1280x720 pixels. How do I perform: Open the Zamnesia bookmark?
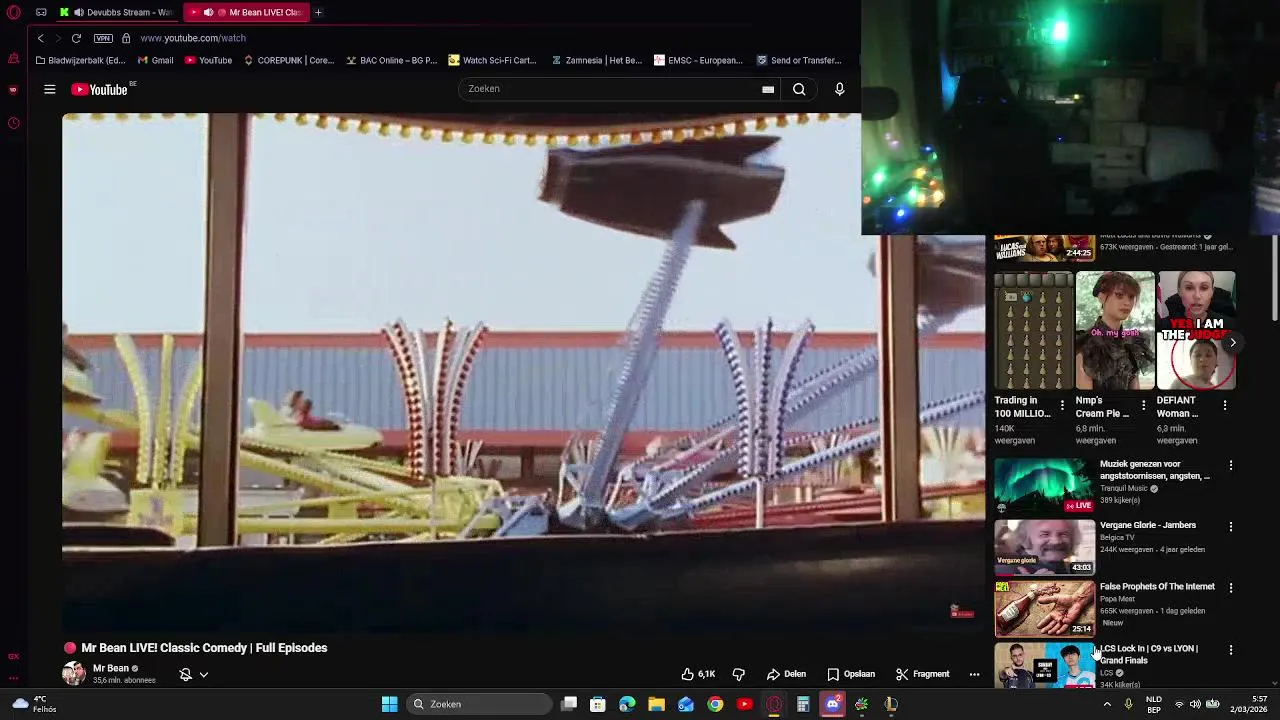[x=597, y=60]
